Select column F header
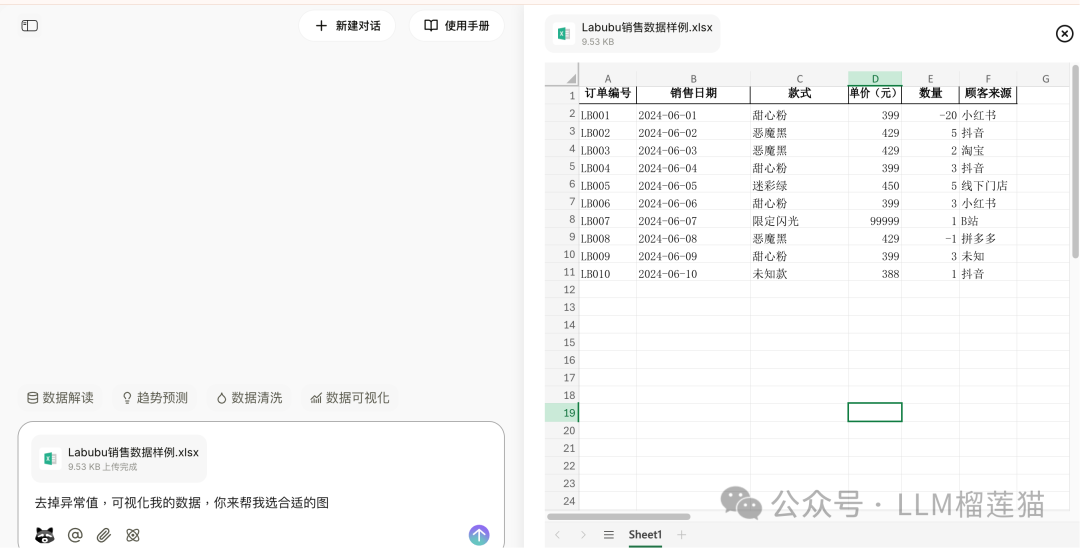The width and height of the screenshot is (1080, 548). (x=988, y=79)
